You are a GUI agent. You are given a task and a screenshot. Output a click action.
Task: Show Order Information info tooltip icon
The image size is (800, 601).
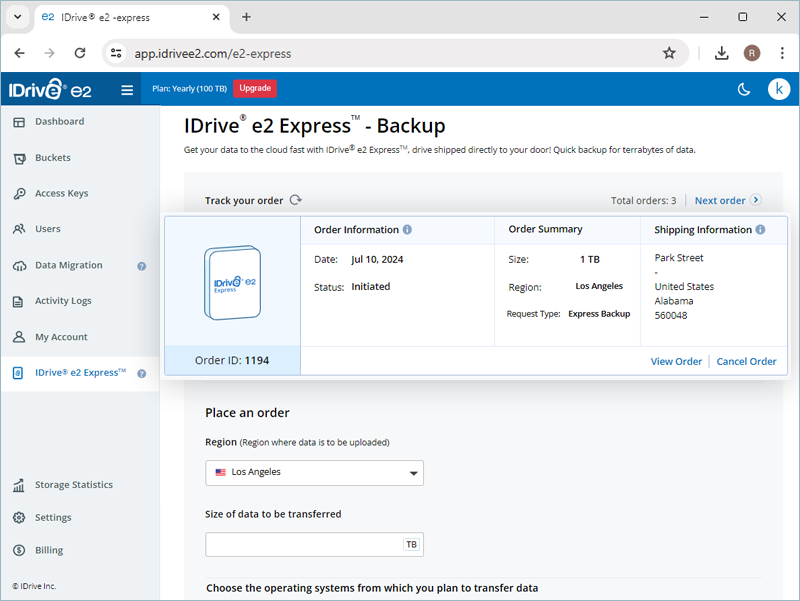(x=407, y=230)
